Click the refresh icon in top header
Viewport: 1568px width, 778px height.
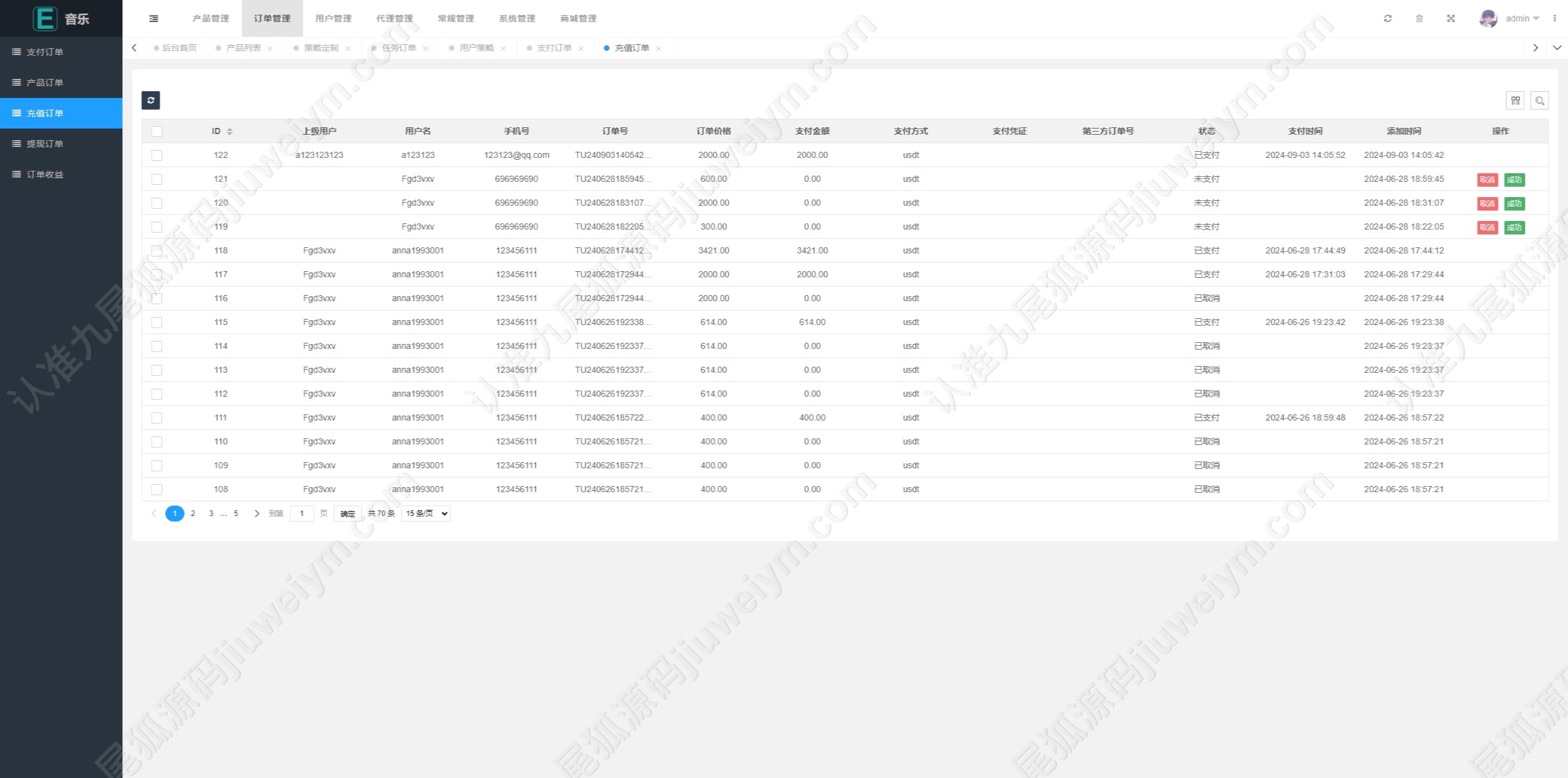[1388, 18]
